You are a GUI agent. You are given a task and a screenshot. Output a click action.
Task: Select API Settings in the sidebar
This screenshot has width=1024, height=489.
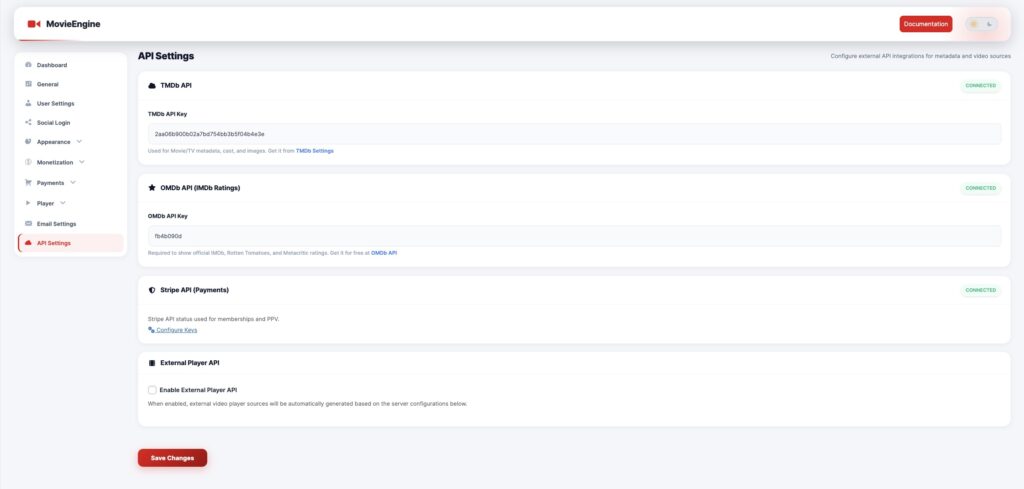coord(54,243)
